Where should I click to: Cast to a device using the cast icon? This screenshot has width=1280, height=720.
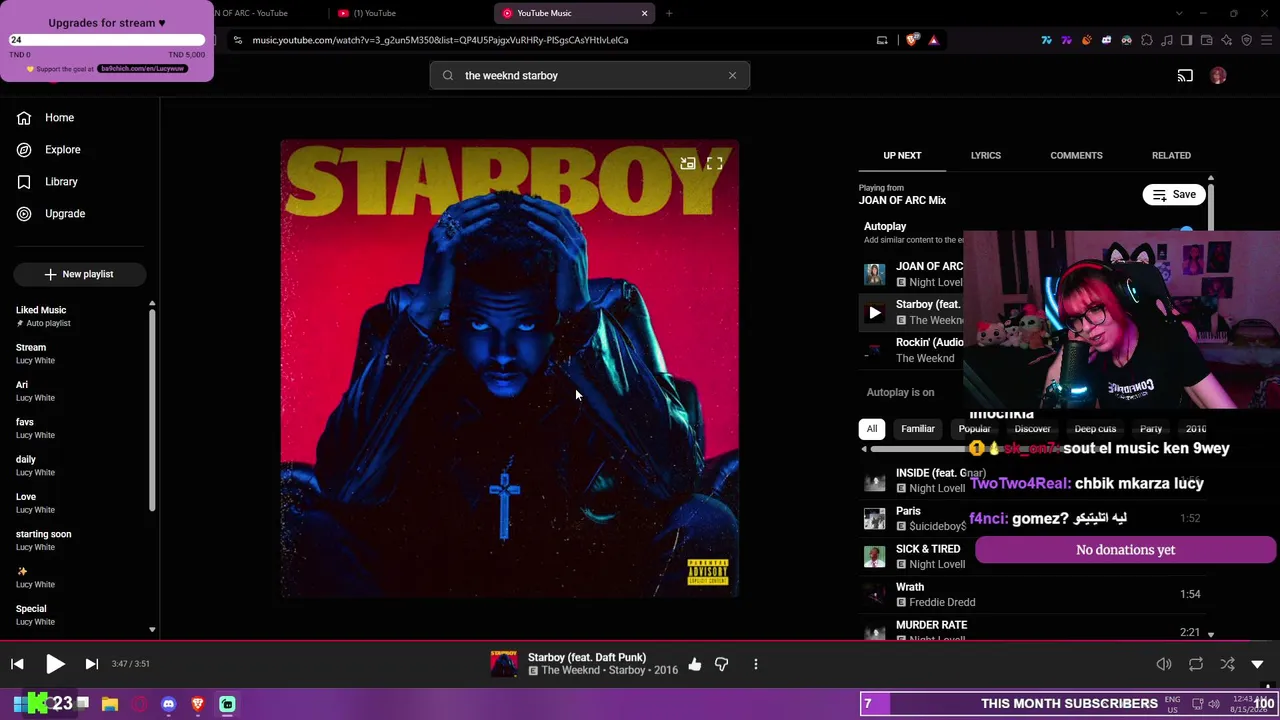click(x=1185, y=75)
